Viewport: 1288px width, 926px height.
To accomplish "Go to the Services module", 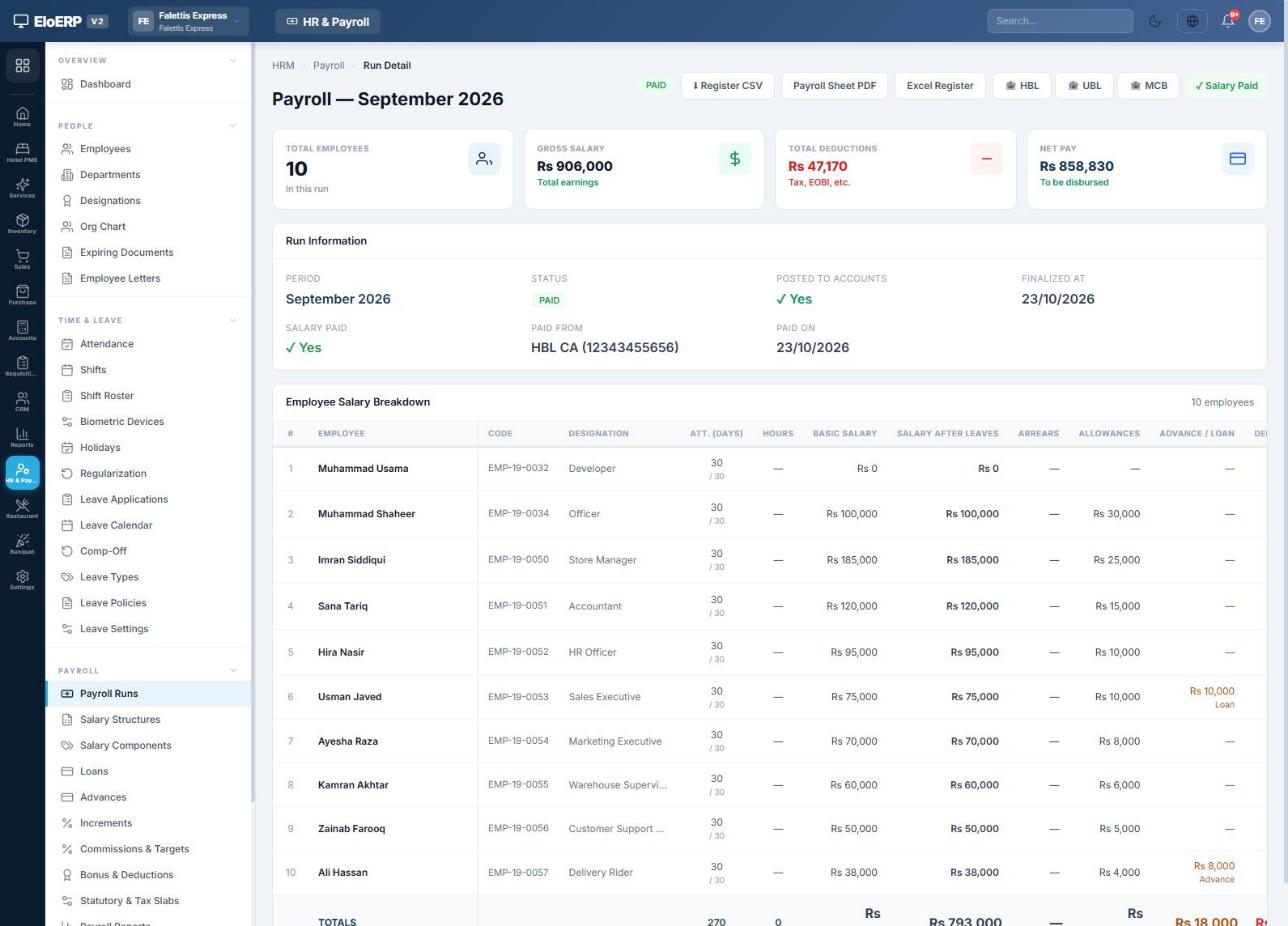I will click(22, 188).
